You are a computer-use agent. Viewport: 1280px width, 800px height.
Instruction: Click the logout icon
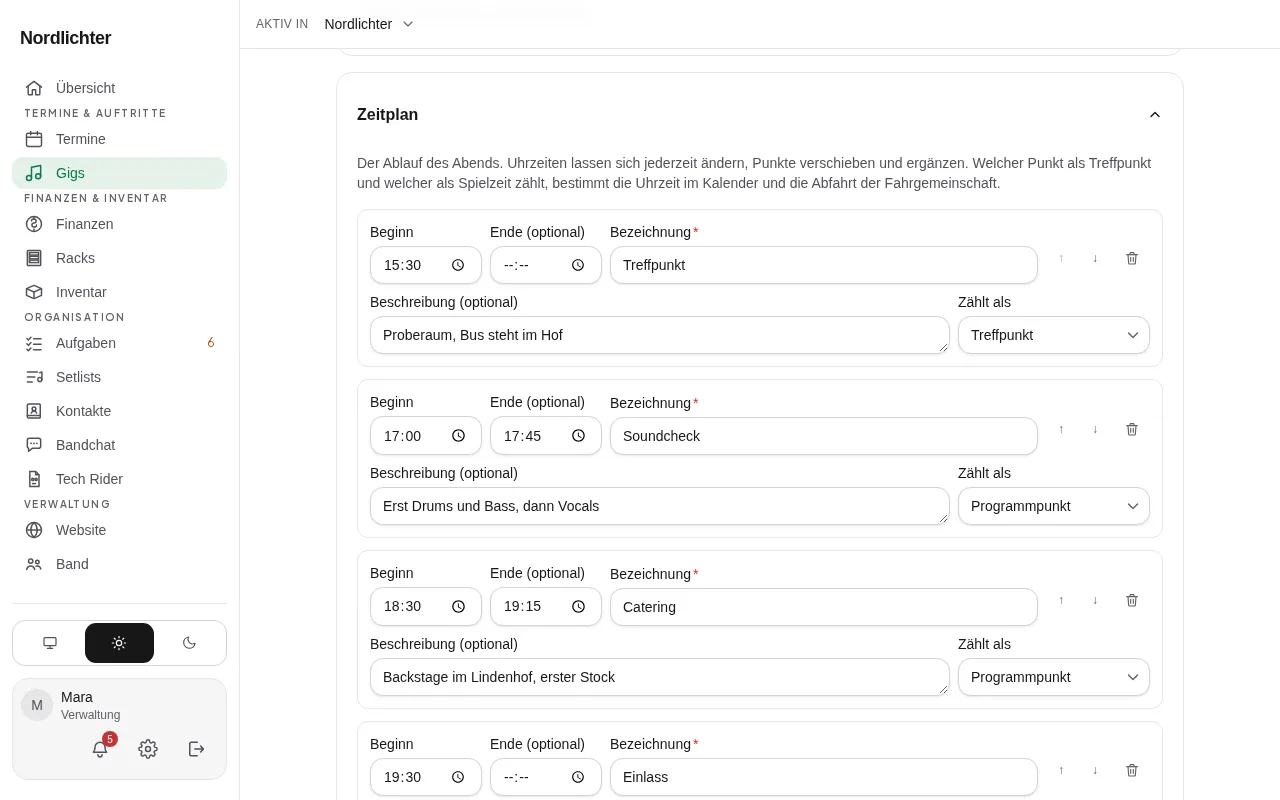coord(197,749)
